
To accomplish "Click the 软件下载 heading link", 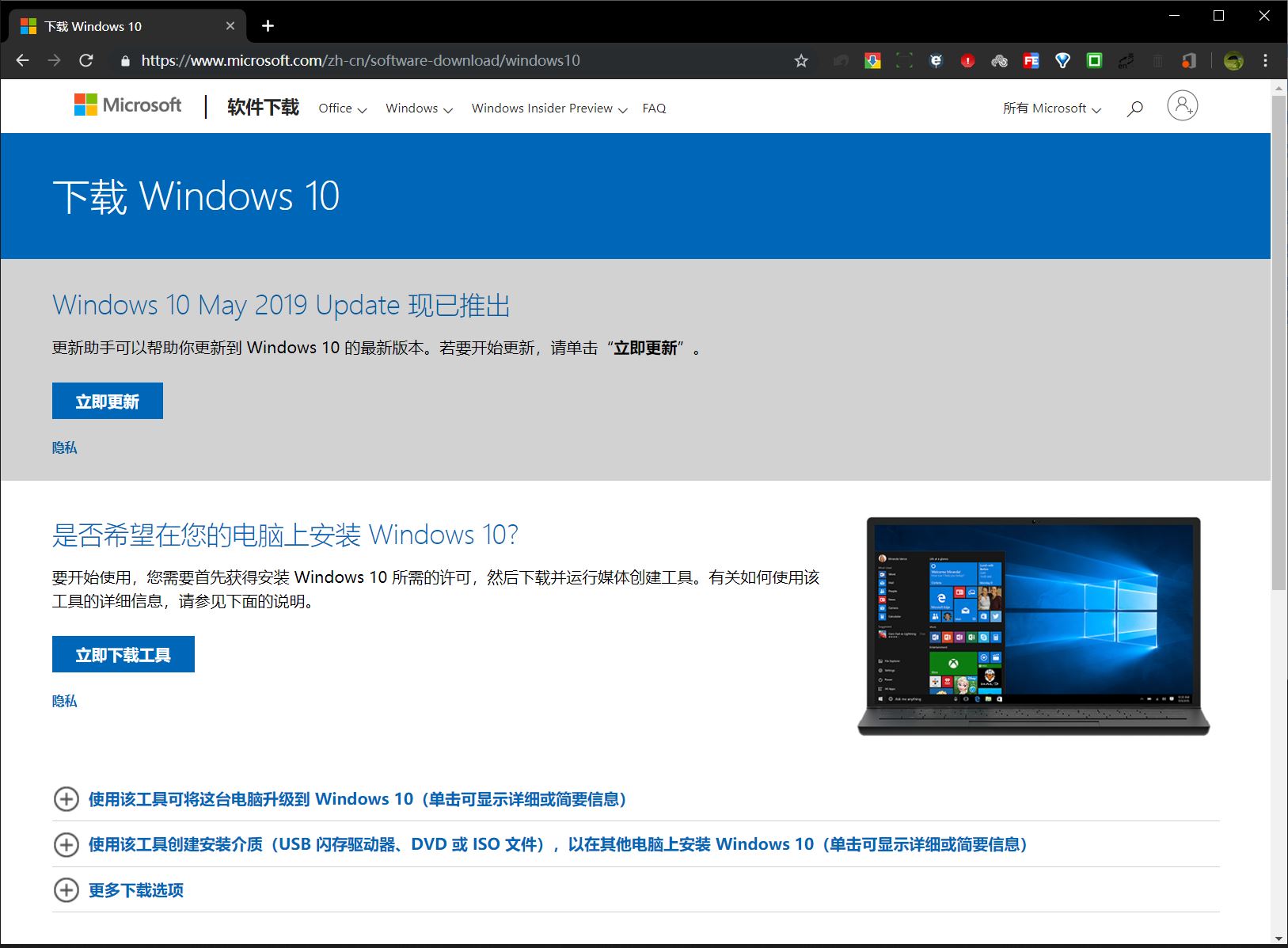I will [263, 108].
